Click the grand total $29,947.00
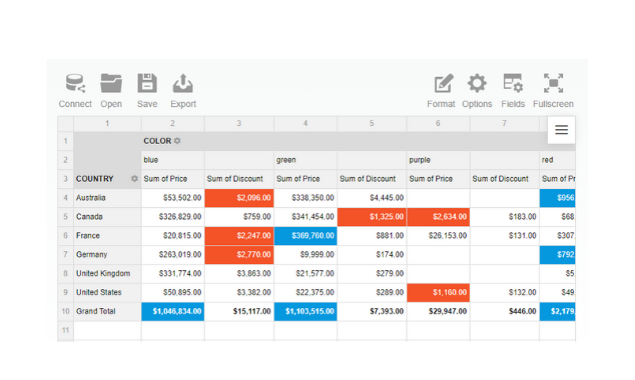Screen dimensions: 635x380 (438, 311)
